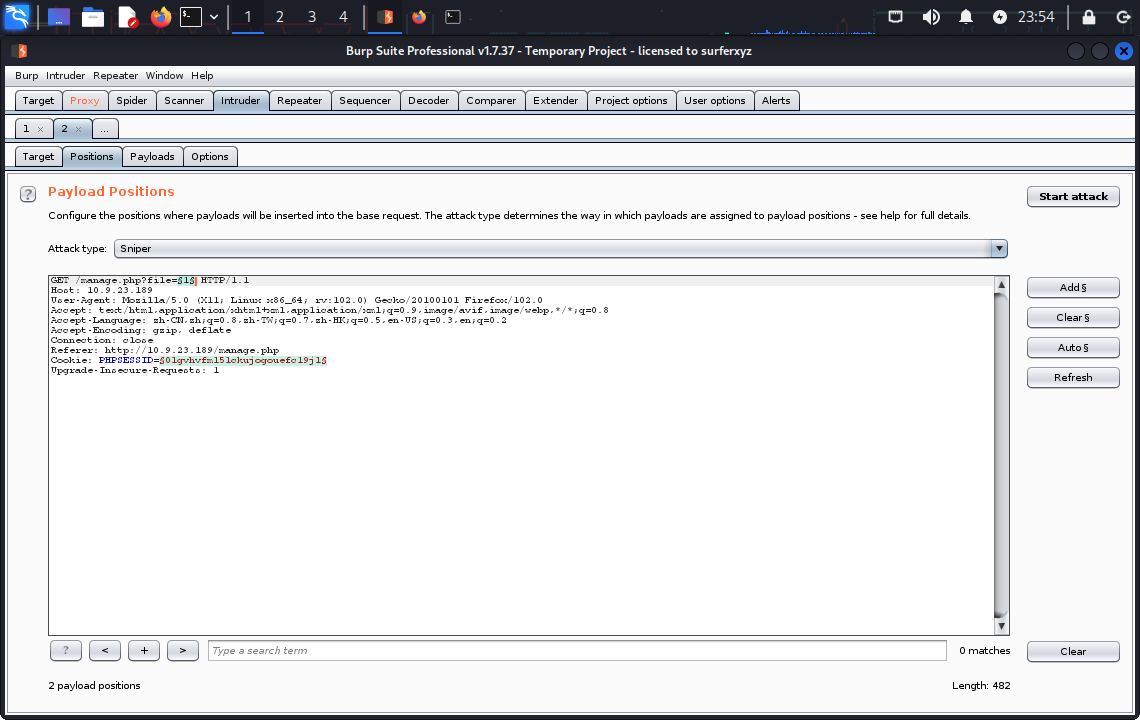Expand the Attack type Sniper dropdown

point(561,249)
